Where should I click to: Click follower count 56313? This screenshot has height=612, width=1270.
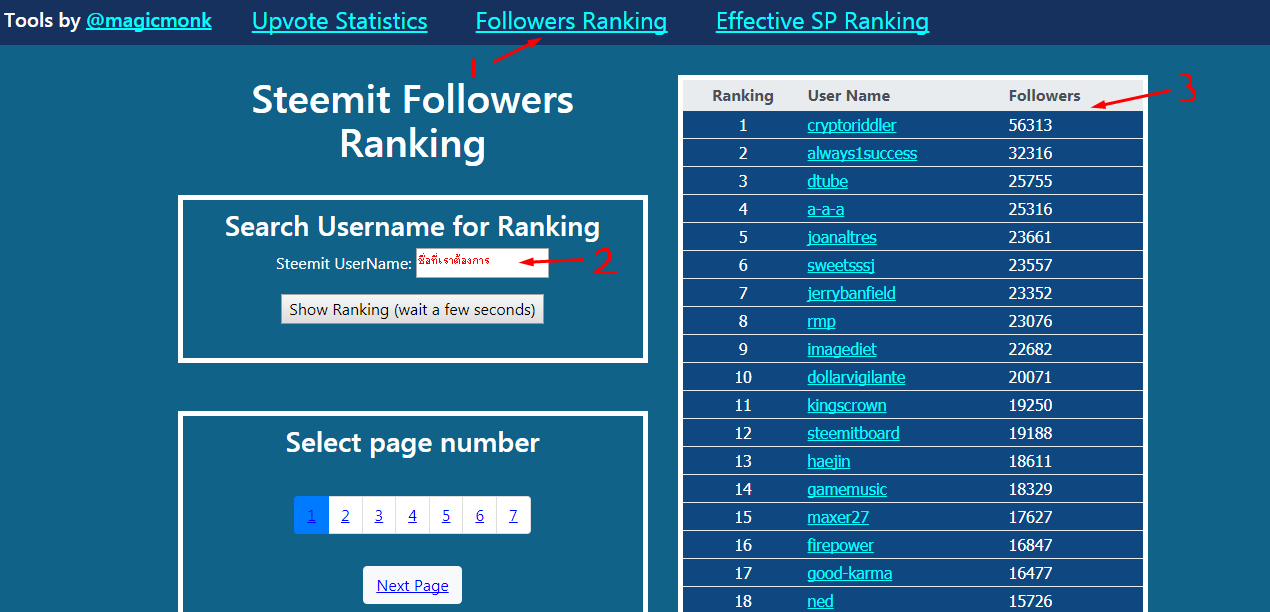pyautogui.click(x=1030, y=125)
